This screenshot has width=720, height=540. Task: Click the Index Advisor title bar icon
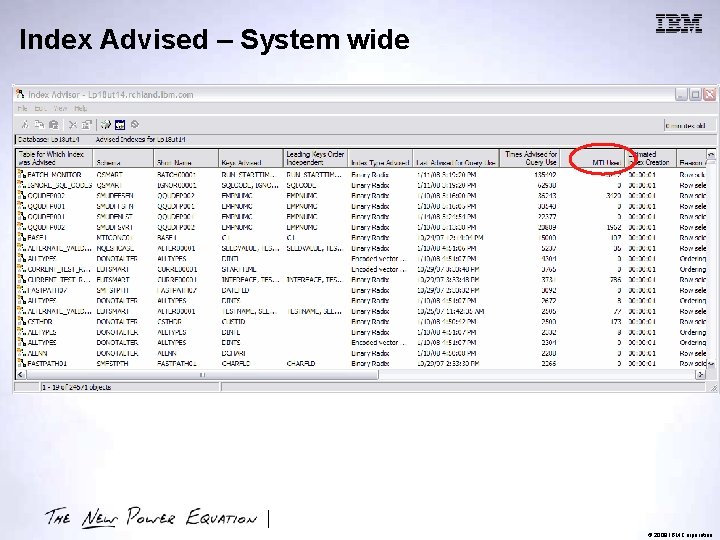(20, 94)
